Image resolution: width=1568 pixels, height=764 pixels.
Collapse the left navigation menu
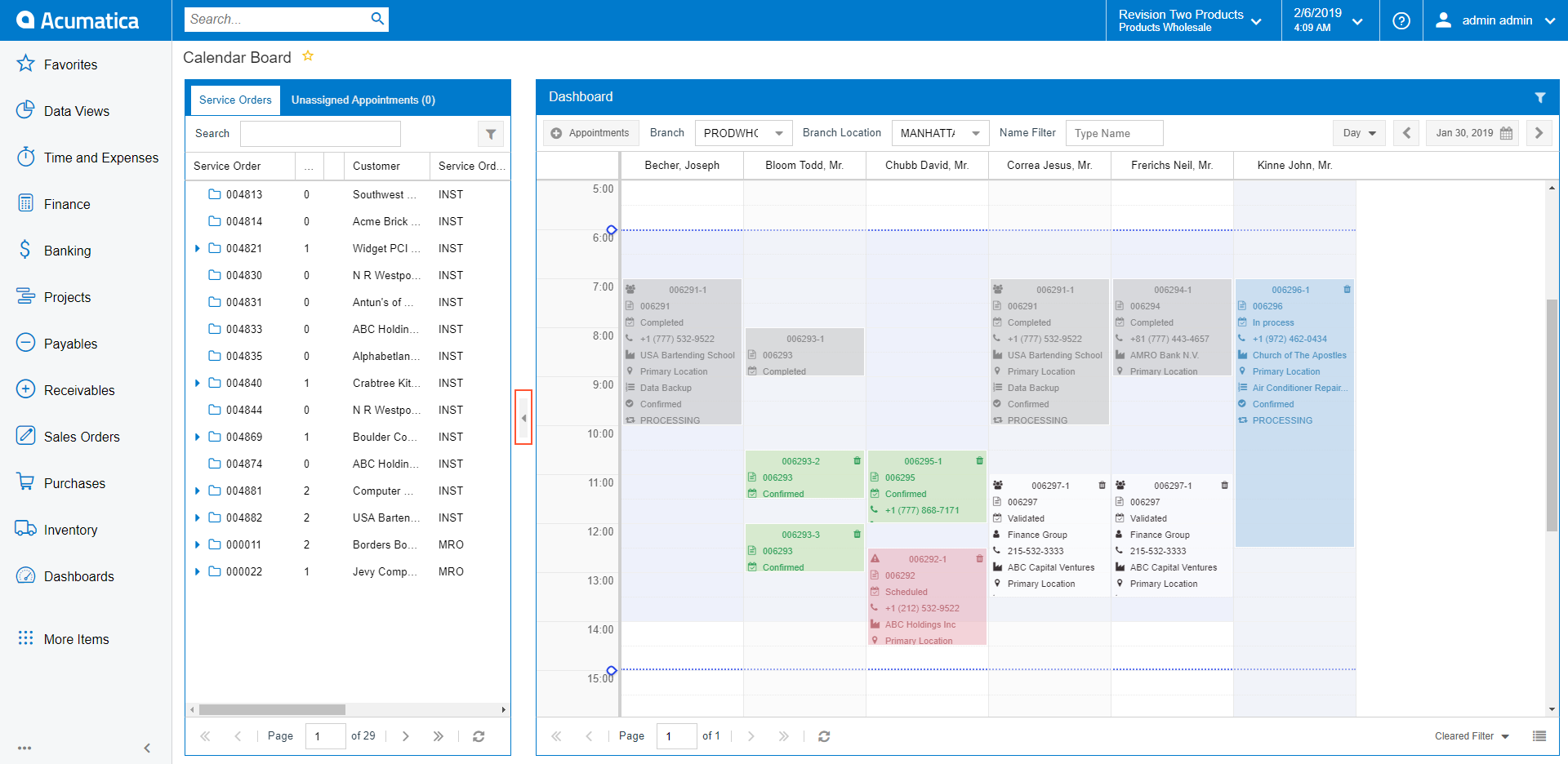[x=147, y=748]
